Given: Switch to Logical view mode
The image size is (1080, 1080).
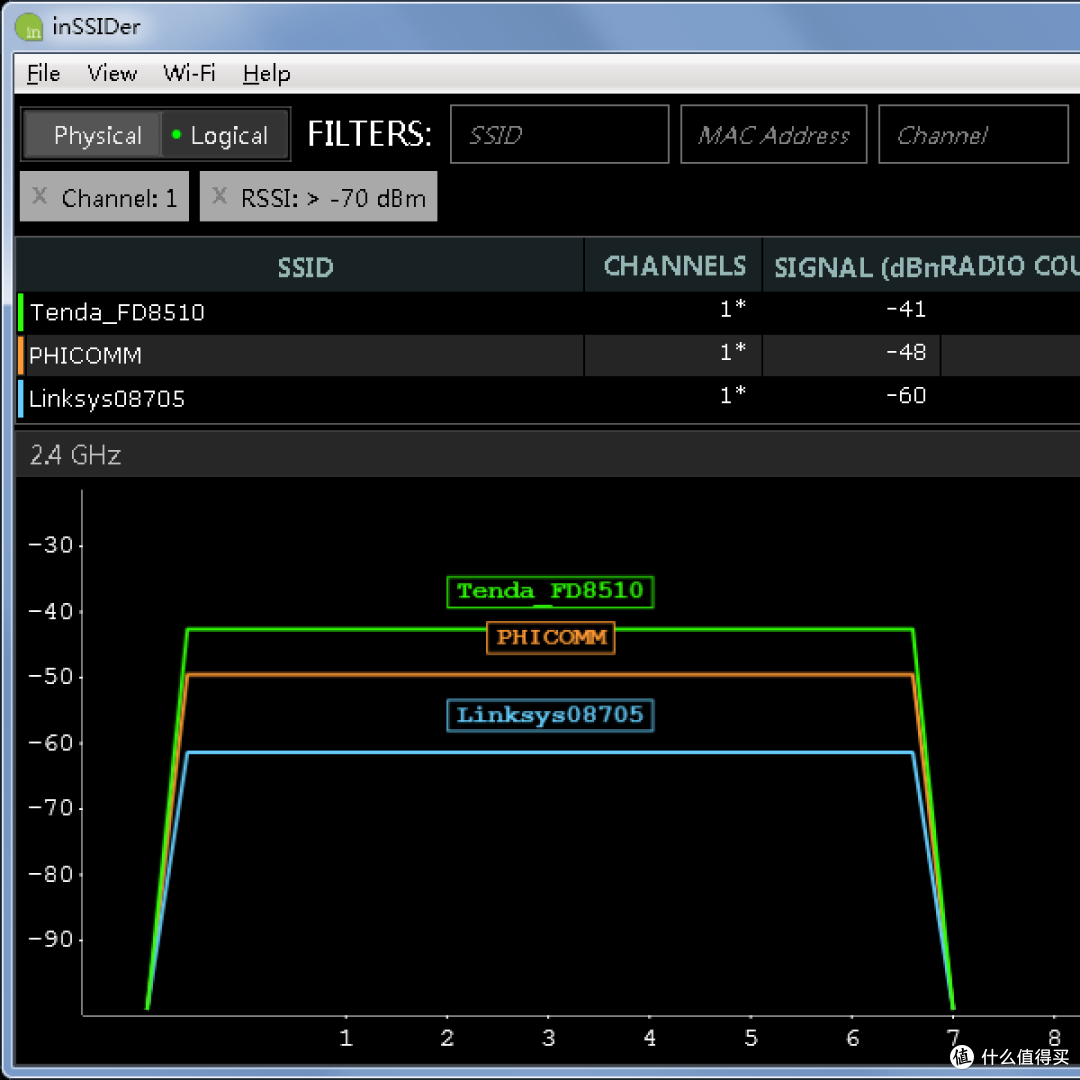Looking at the screenshot, I should [225, 135].
